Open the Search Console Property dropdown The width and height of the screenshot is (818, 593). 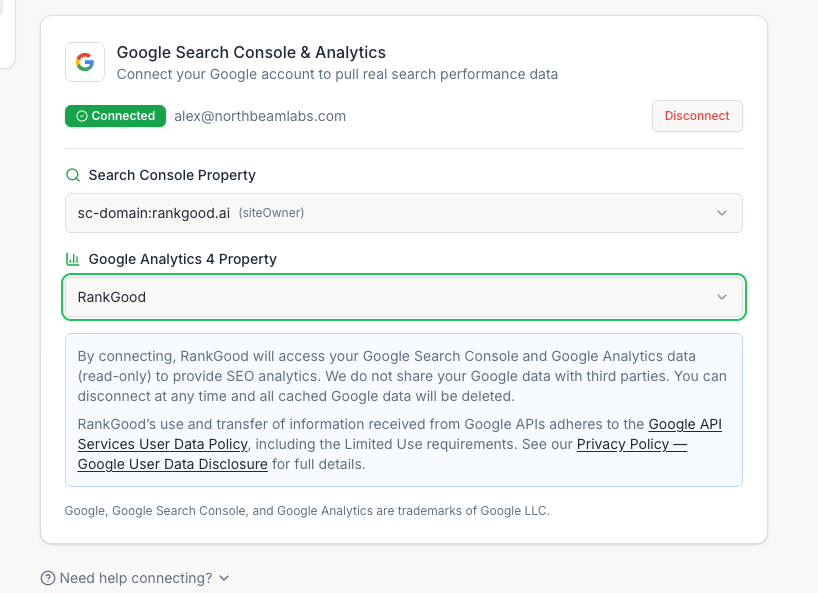pos(404,213)
